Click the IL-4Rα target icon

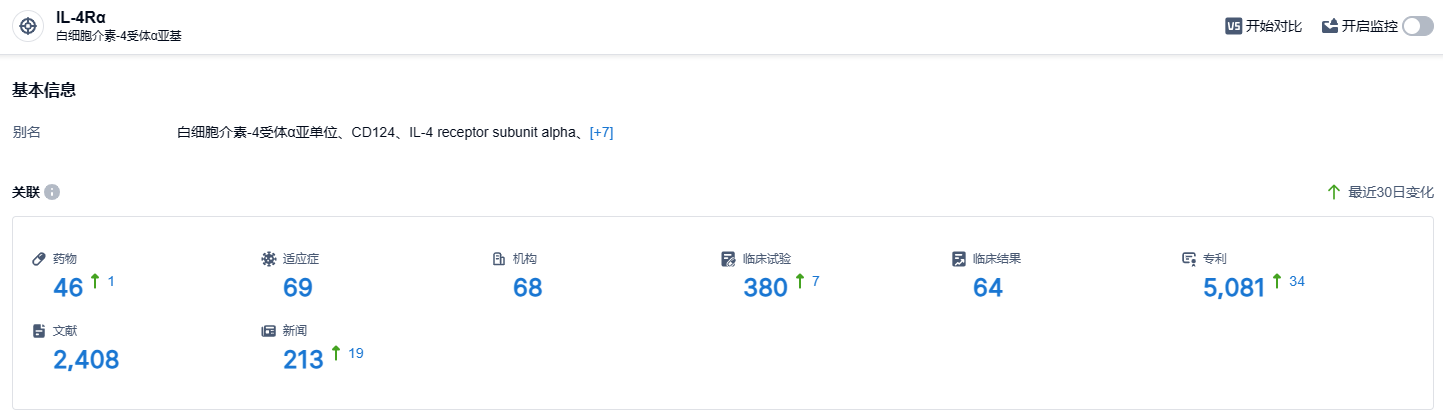click(28, 25)
